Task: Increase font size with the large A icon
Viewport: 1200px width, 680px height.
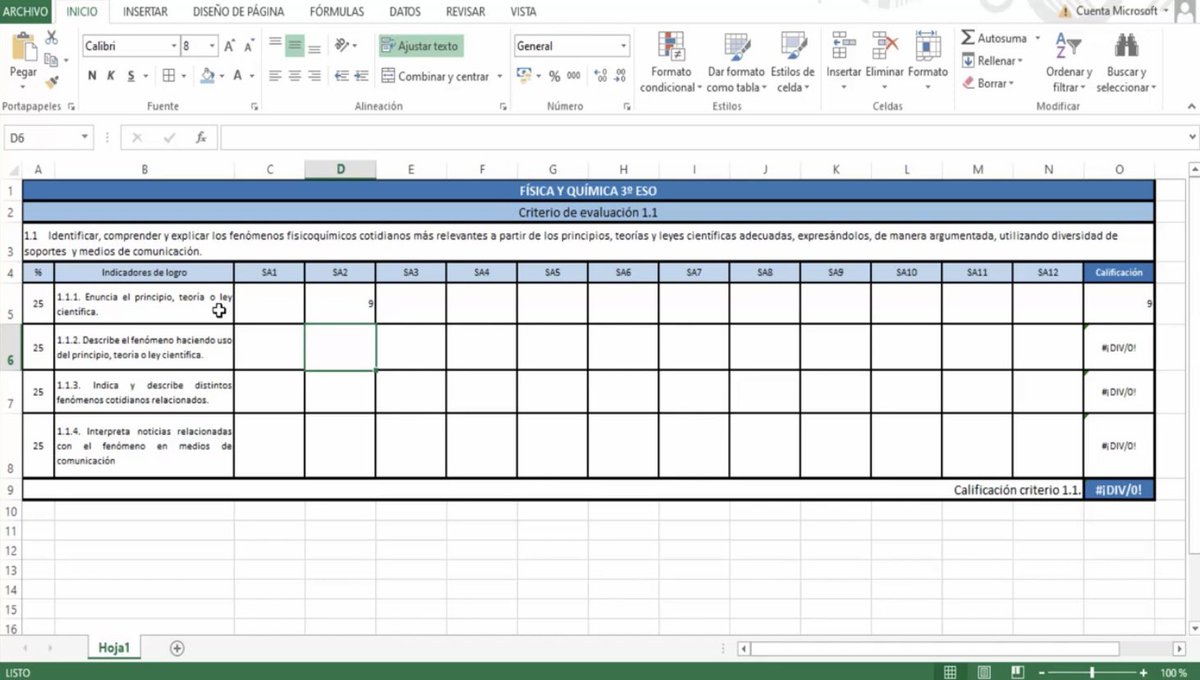Action: tap(229, 46)
